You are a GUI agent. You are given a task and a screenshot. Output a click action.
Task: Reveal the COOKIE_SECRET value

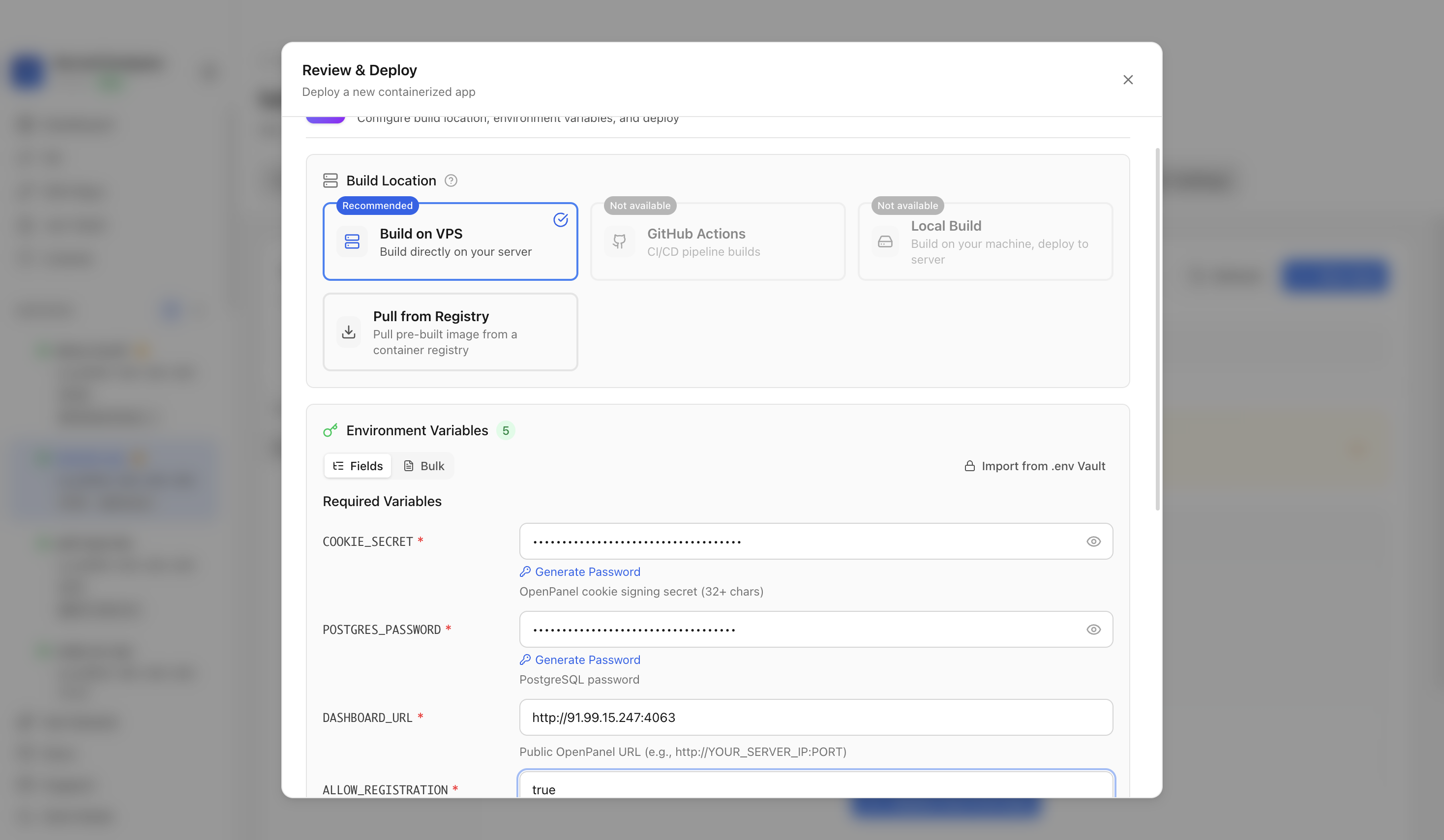coord(1093,541)
